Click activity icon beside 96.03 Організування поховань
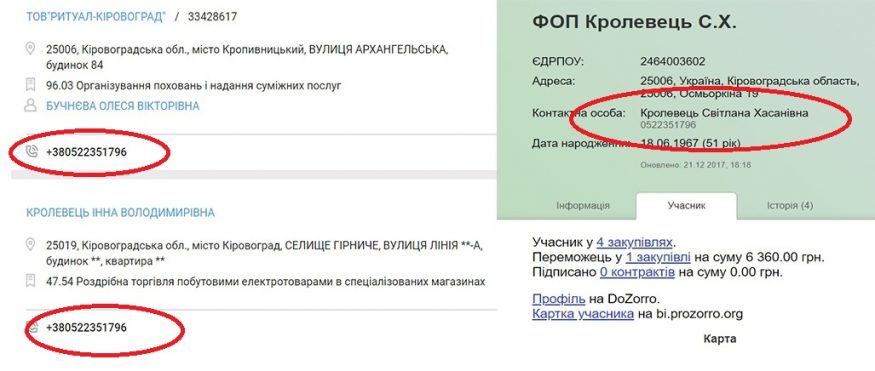 (x=31, y=85)
